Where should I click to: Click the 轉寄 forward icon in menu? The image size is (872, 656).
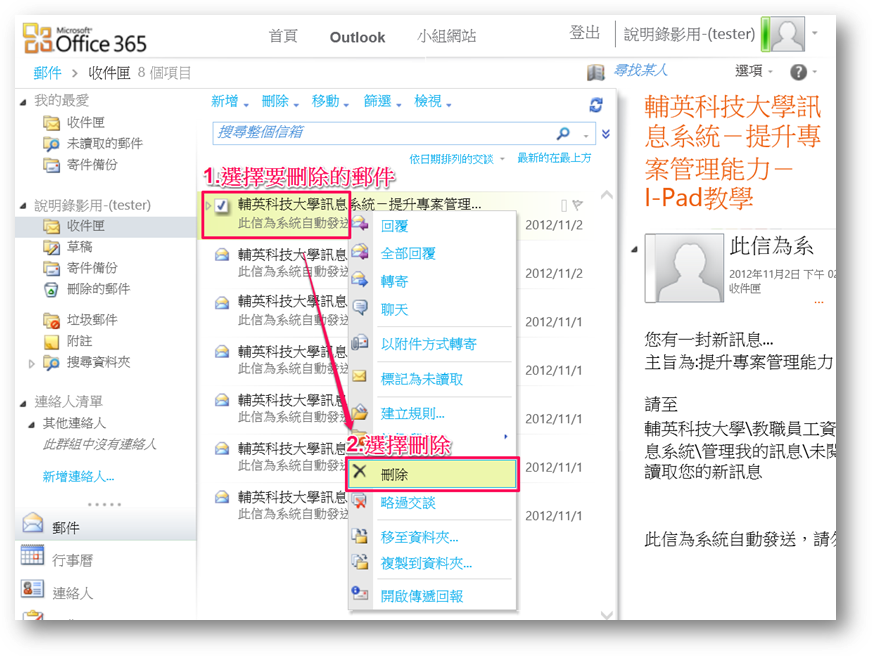(x=360, y=279)
